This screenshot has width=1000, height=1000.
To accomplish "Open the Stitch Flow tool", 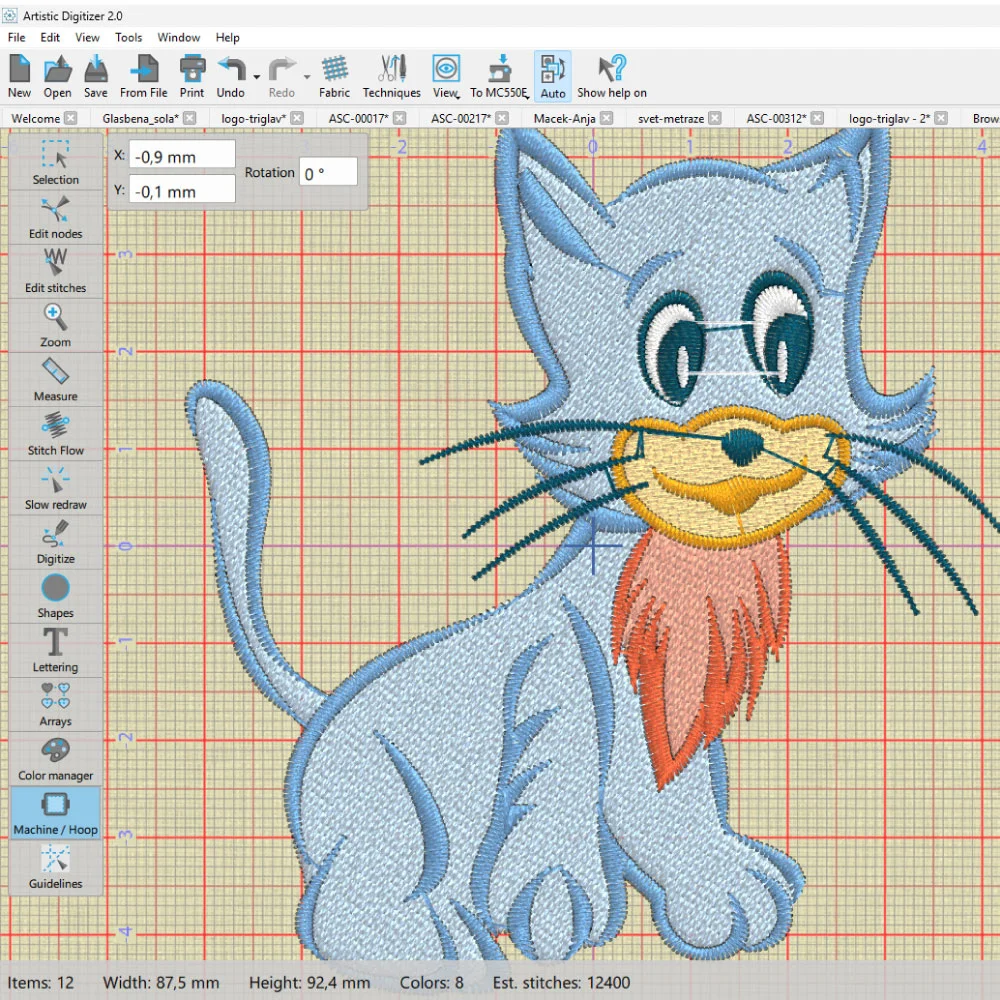I will pyautogui.click(x=55, y=433).
